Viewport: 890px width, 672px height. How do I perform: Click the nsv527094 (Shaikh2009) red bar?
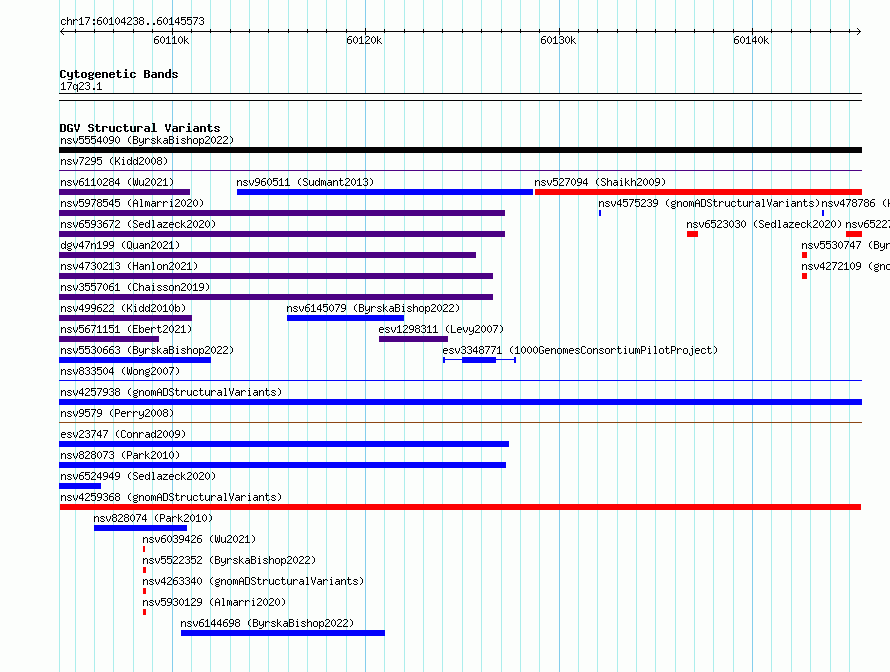(698, 192)
